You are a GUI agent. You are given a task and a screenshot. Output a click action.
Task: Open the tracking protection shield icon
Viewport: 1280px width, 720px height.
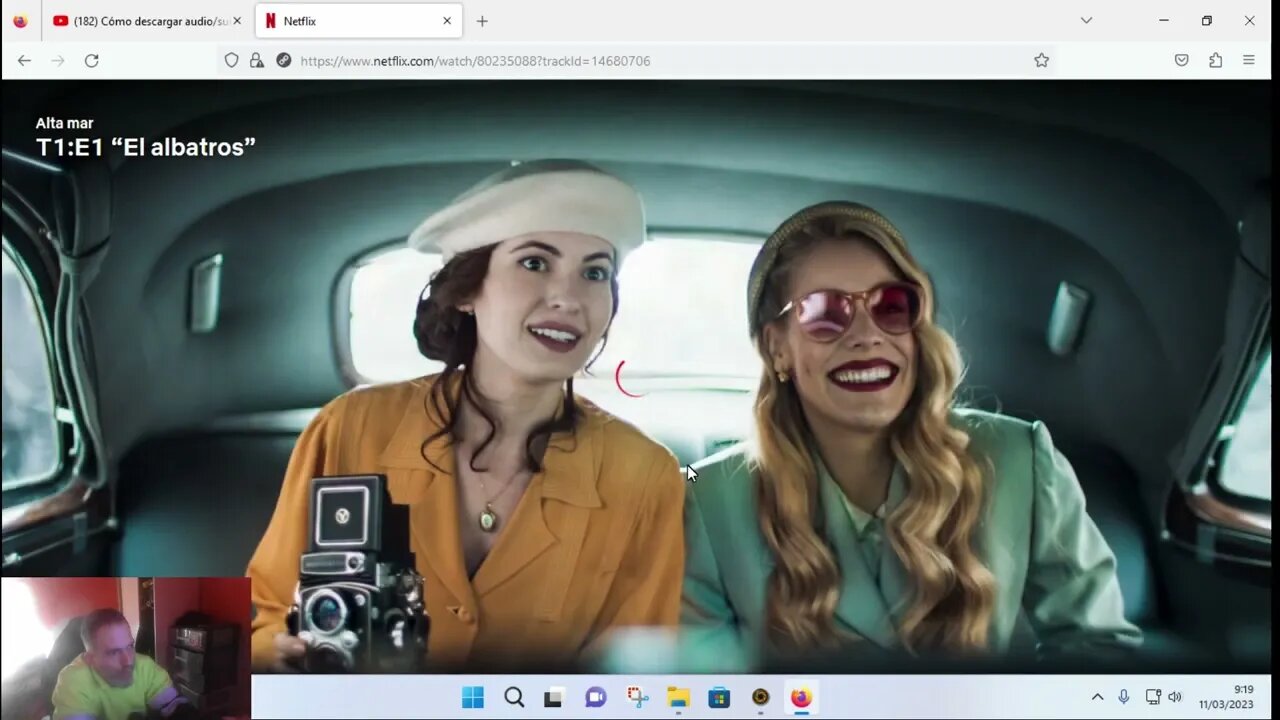tap(232, 61)
